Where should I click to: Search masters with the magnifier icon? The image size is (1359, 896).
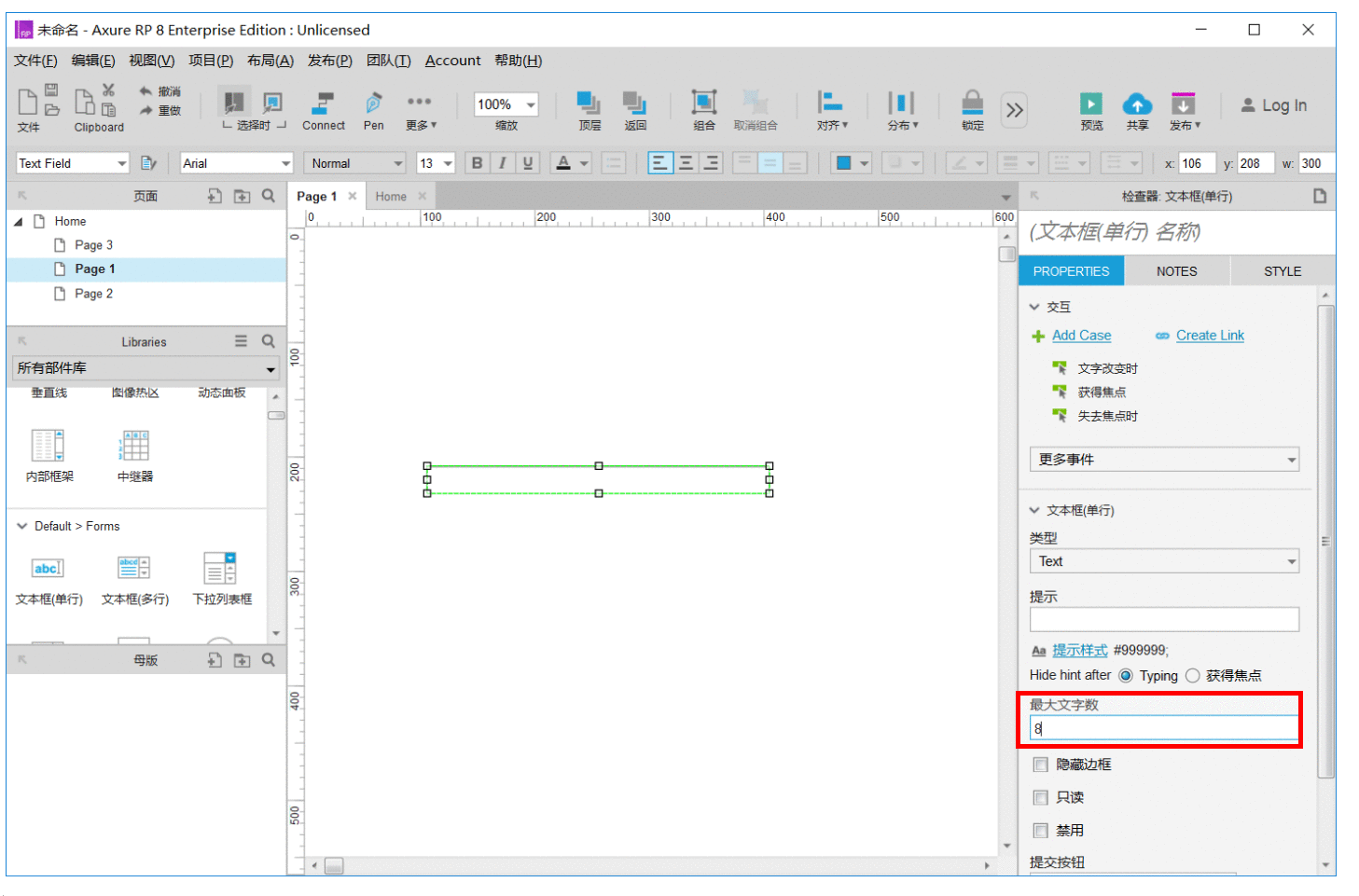(269, 660)
